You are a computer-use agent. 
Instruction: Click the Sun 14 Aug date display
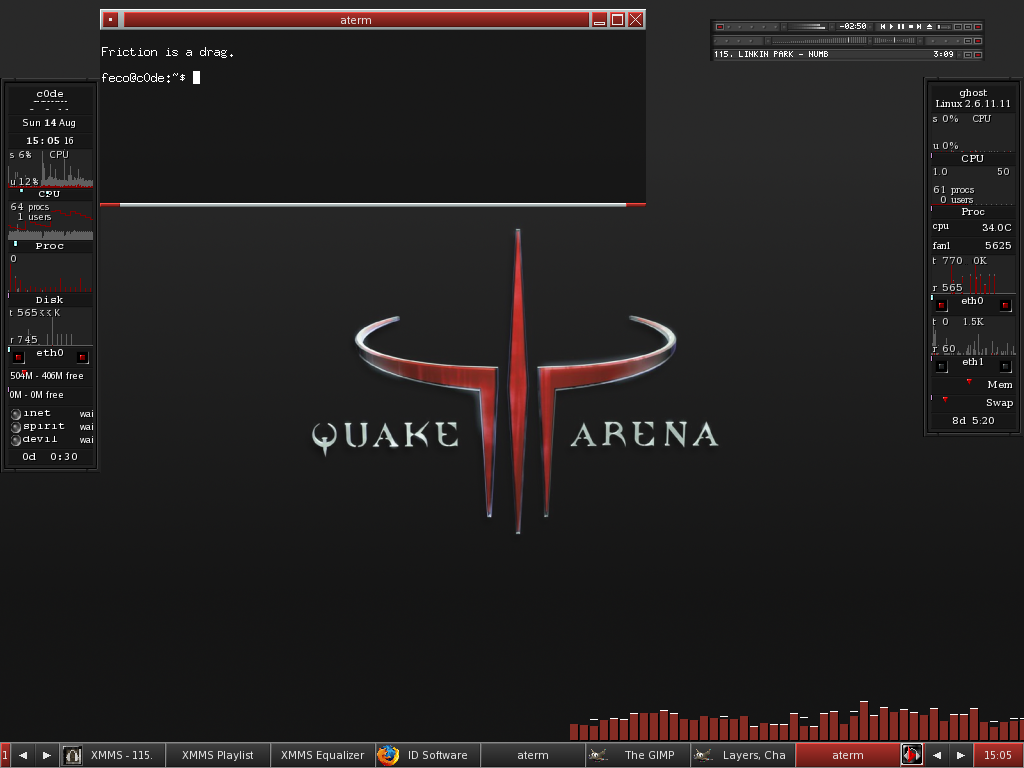tap(49, 123)
